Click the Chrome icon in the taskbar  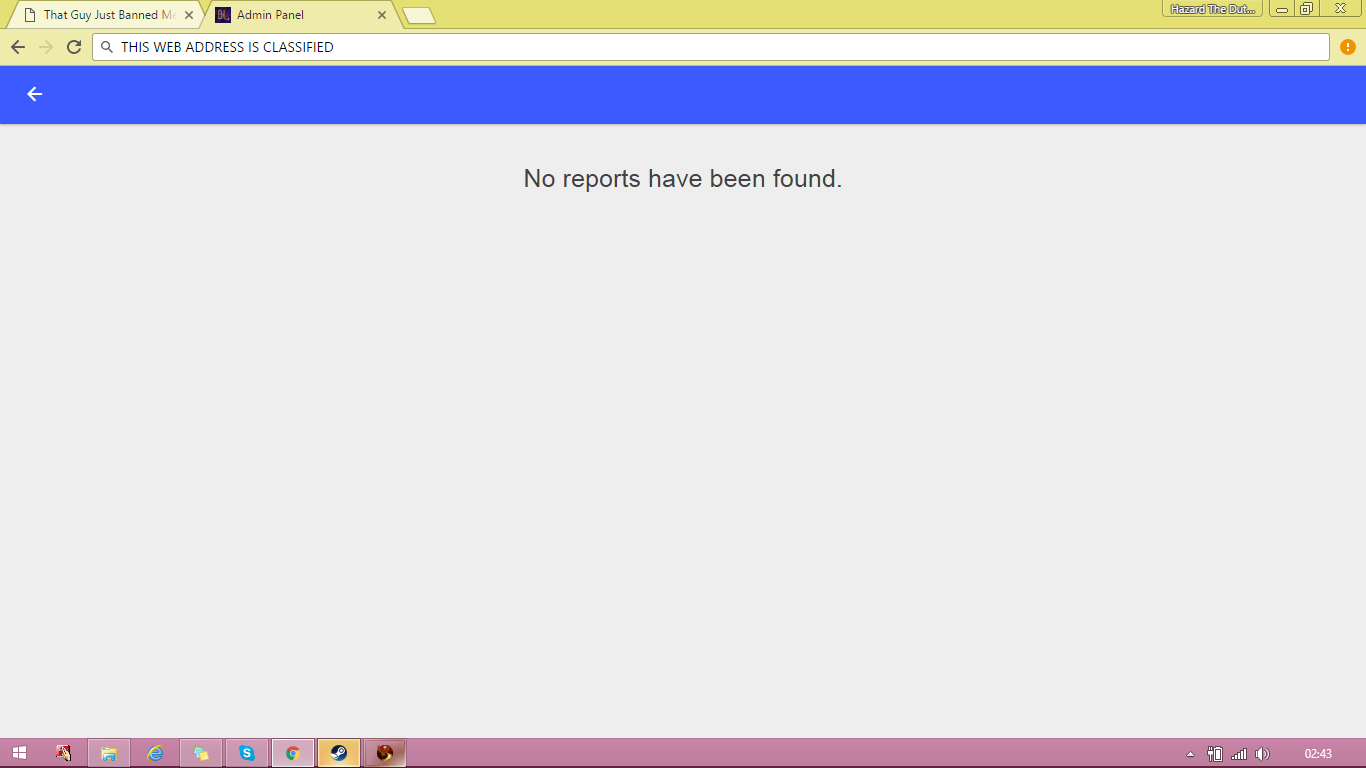coord(293,753)
